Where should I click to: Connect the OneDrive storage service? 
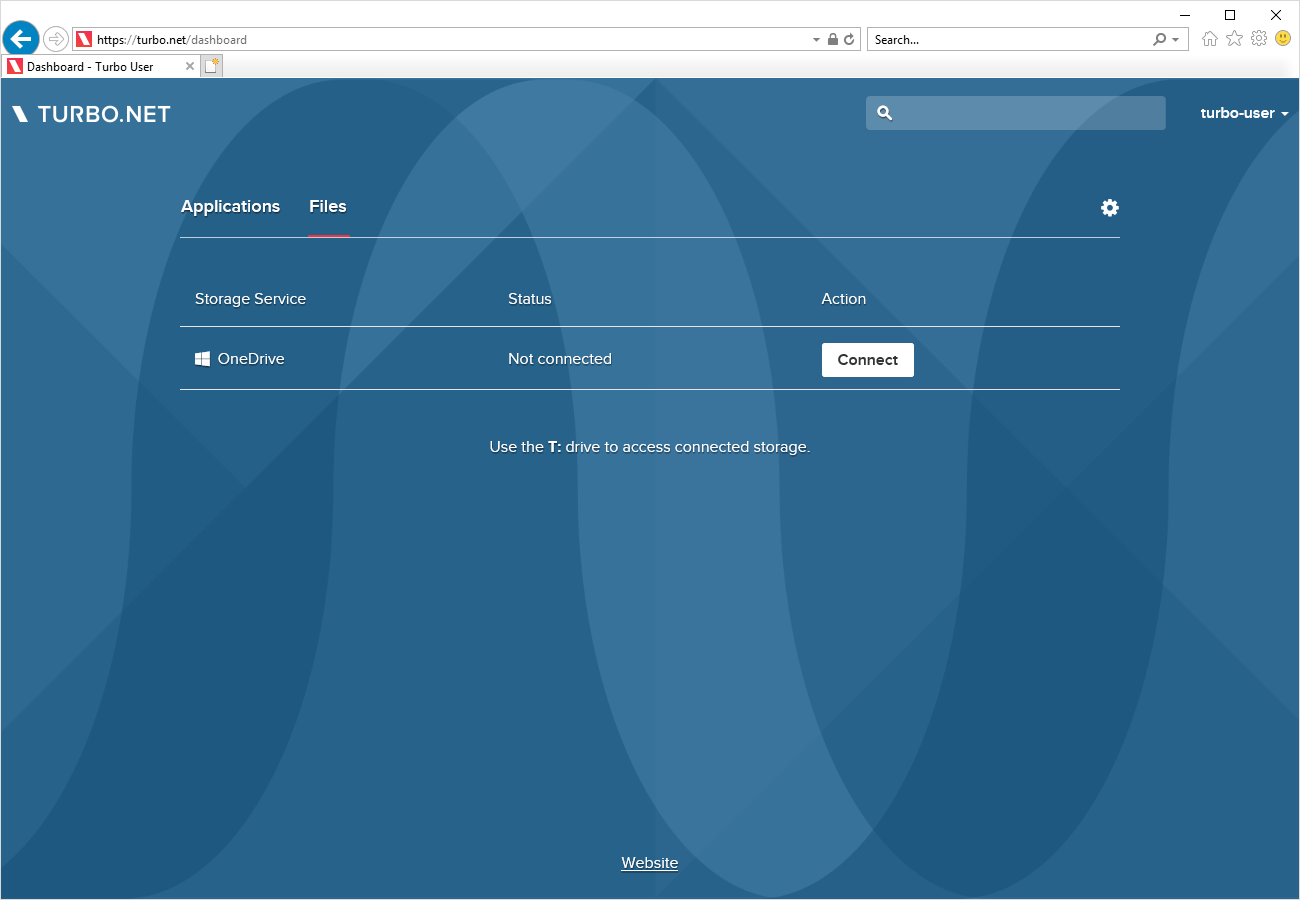[867, 359]
